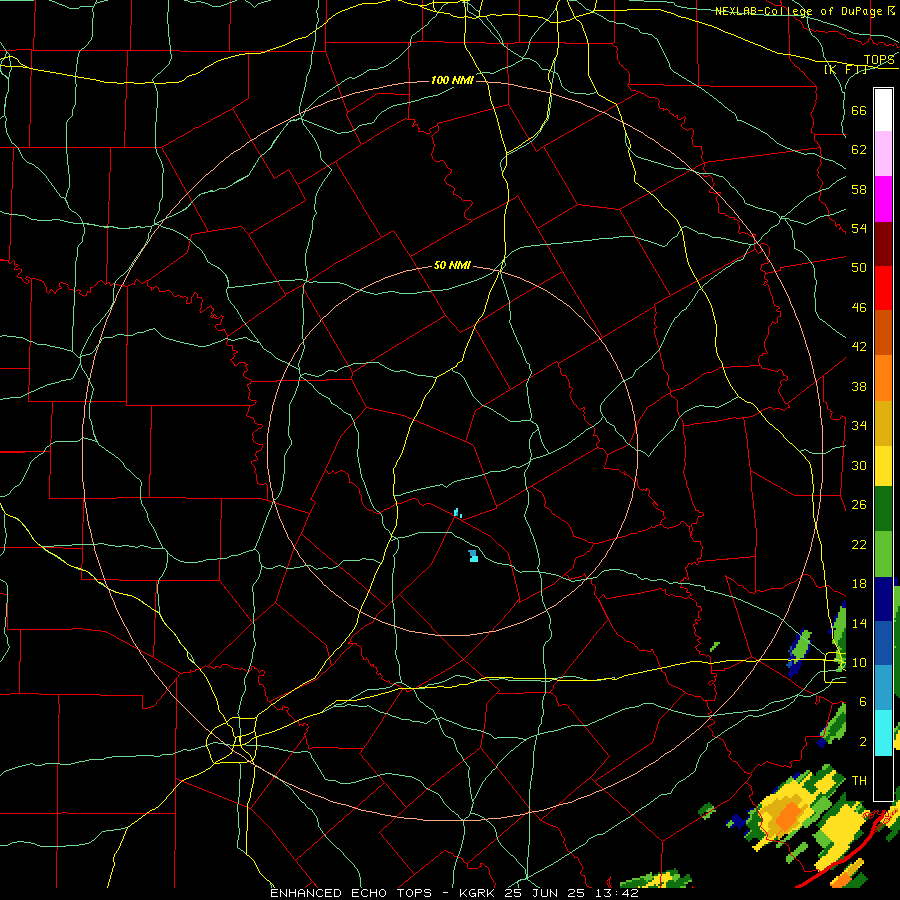Viewport: 900px width, 900px height.
Task: Click the TH legend label
Action: [x=859, y=781]
